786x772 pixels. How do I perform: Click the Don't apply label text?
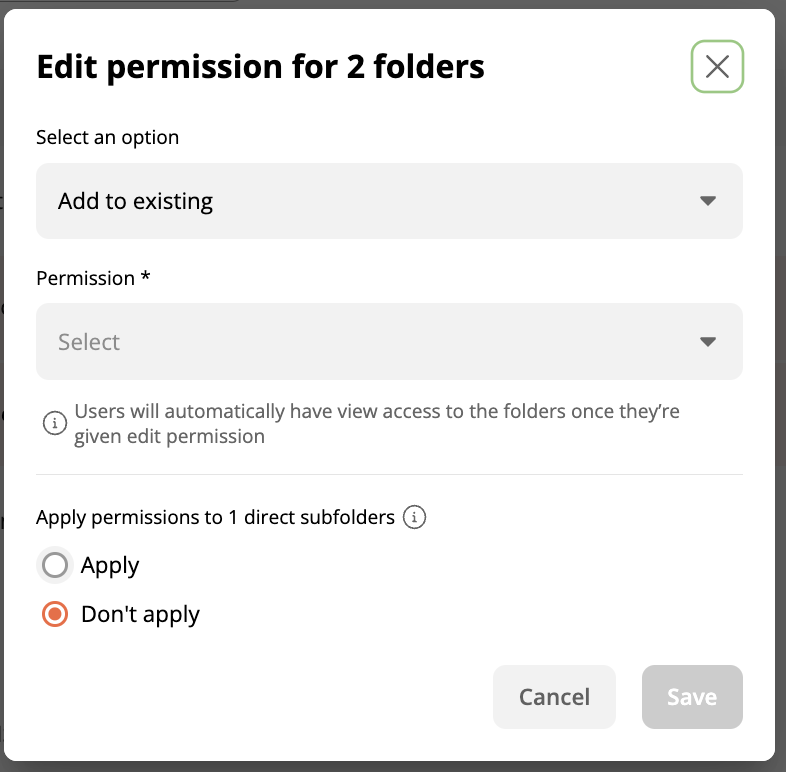tap(140, 615)
